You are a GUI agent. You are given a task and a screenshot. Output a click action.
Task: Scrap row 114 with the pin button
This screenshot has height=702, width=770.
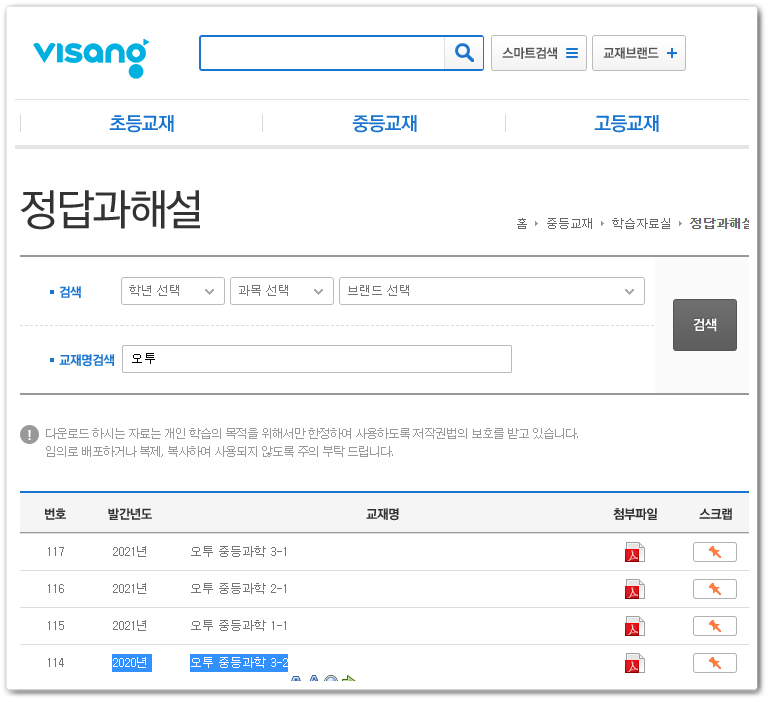point(715,663)
